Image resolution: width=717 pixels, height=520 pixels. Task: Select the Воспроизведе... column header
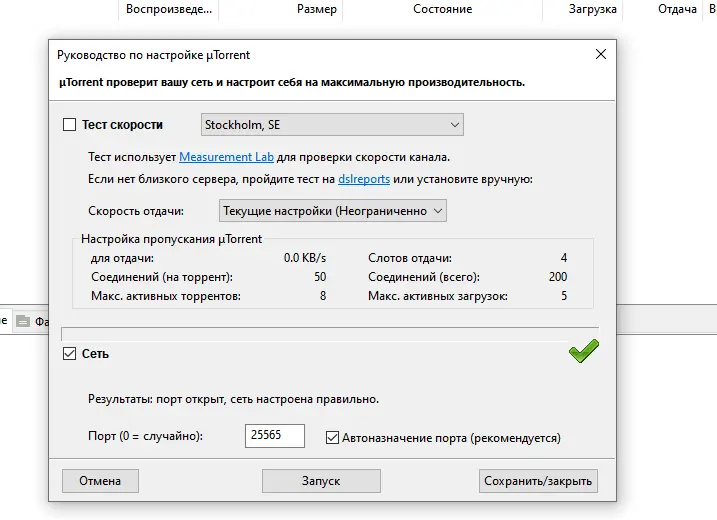click(x=168, y=9)
